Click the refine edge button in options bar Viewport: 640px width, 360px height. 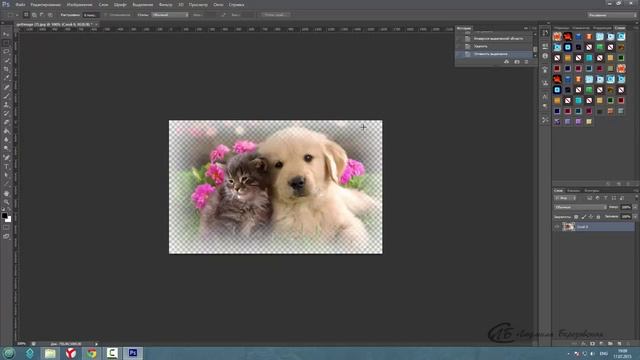coord(276,15)
